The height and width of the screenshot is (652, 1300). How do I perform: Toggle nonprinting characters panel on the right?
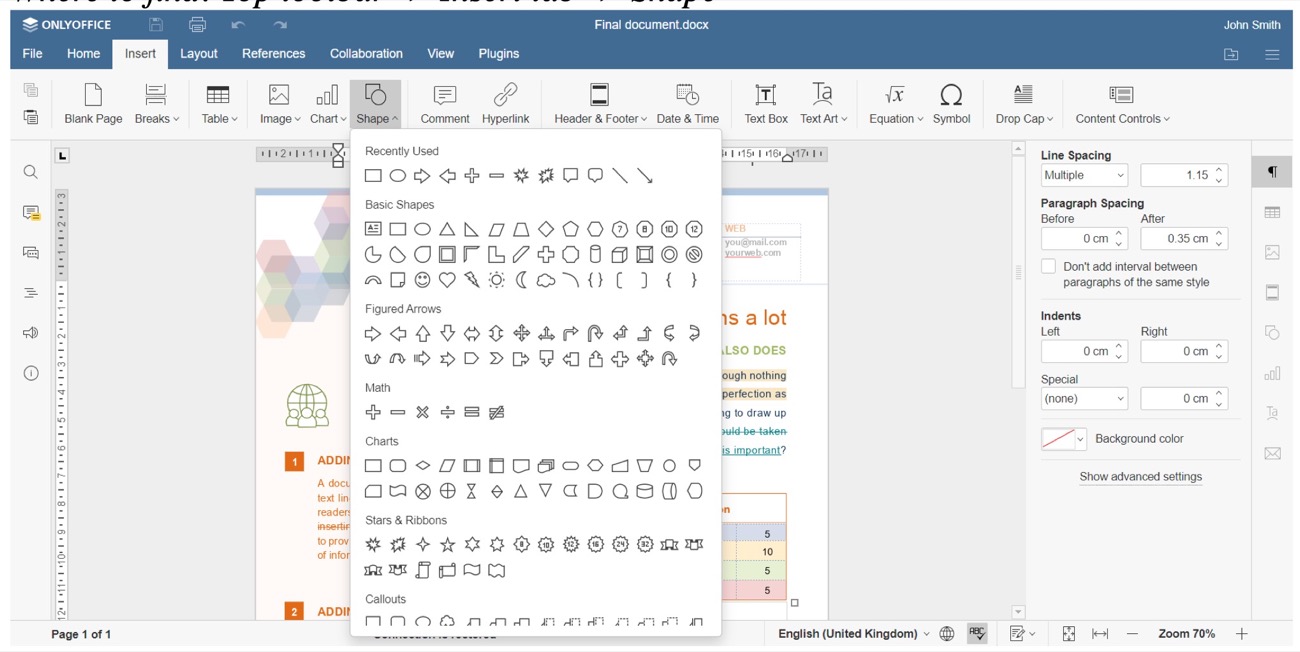pos(1272,172)
